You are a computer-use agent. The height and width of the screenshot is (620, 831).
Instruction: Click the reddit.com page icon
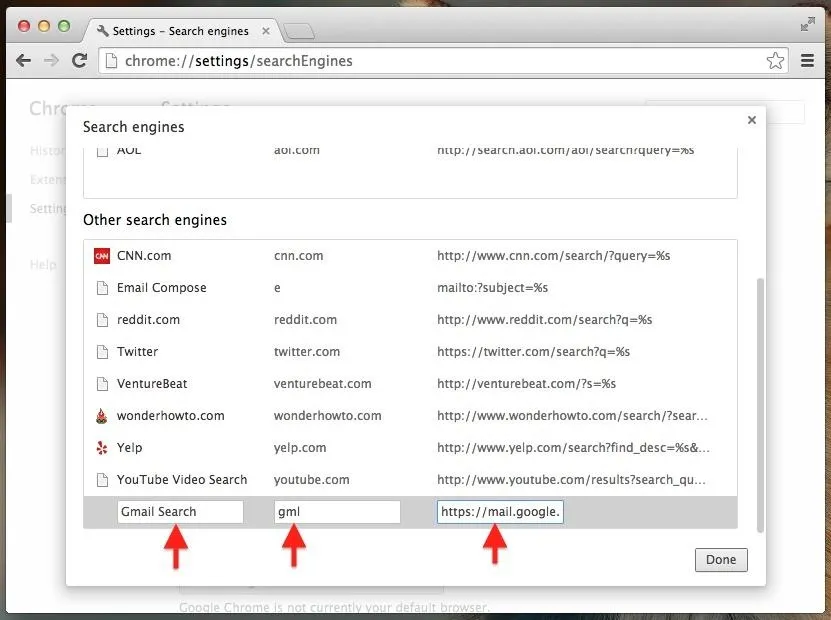102,320
